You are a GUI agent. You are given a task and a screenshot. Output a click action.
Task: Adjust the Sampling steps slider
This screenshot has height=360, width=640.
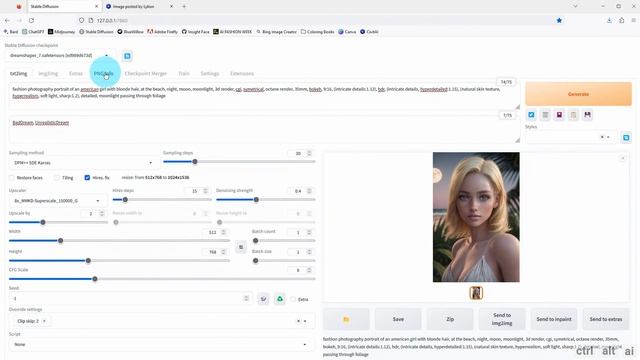[239, 162]
